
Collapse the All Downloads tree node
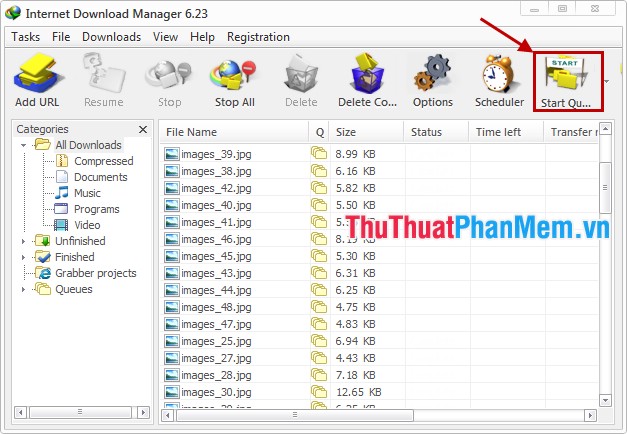[24, 145]
